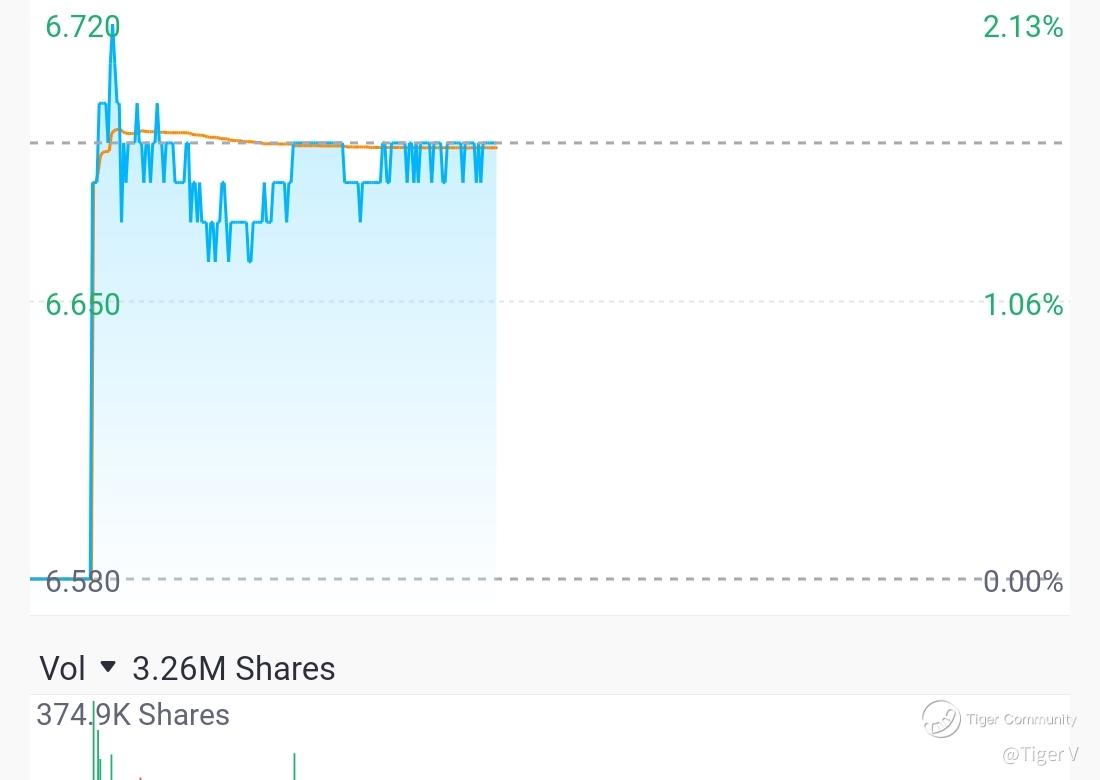The width and height of the screenshot is (1100, 780).
Task: Open the Vol indicator dropdown arrow
Action: pos(107,666)
